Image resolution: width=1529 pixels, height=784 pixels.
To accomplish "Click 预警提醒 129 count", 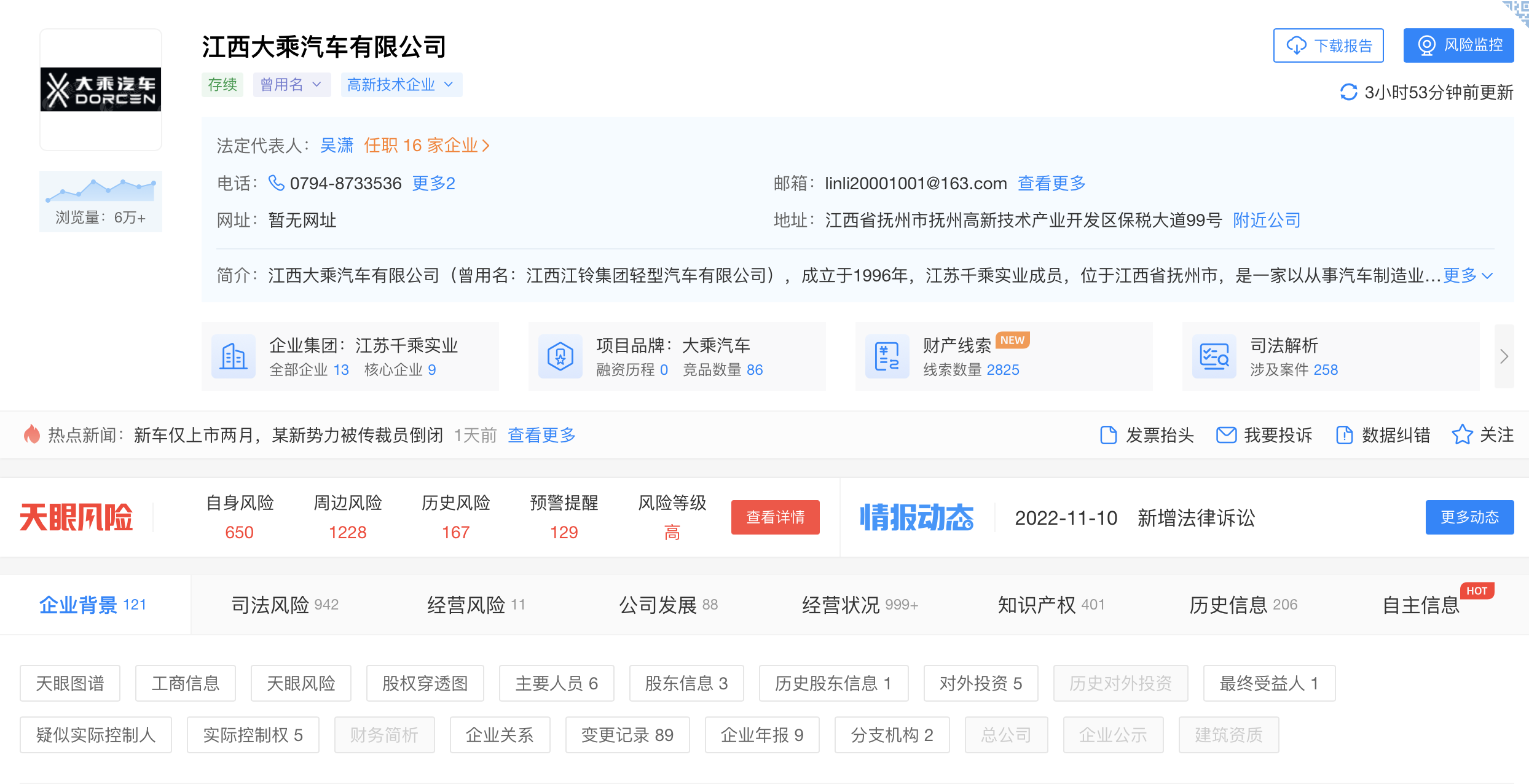I will coord(564,532).
